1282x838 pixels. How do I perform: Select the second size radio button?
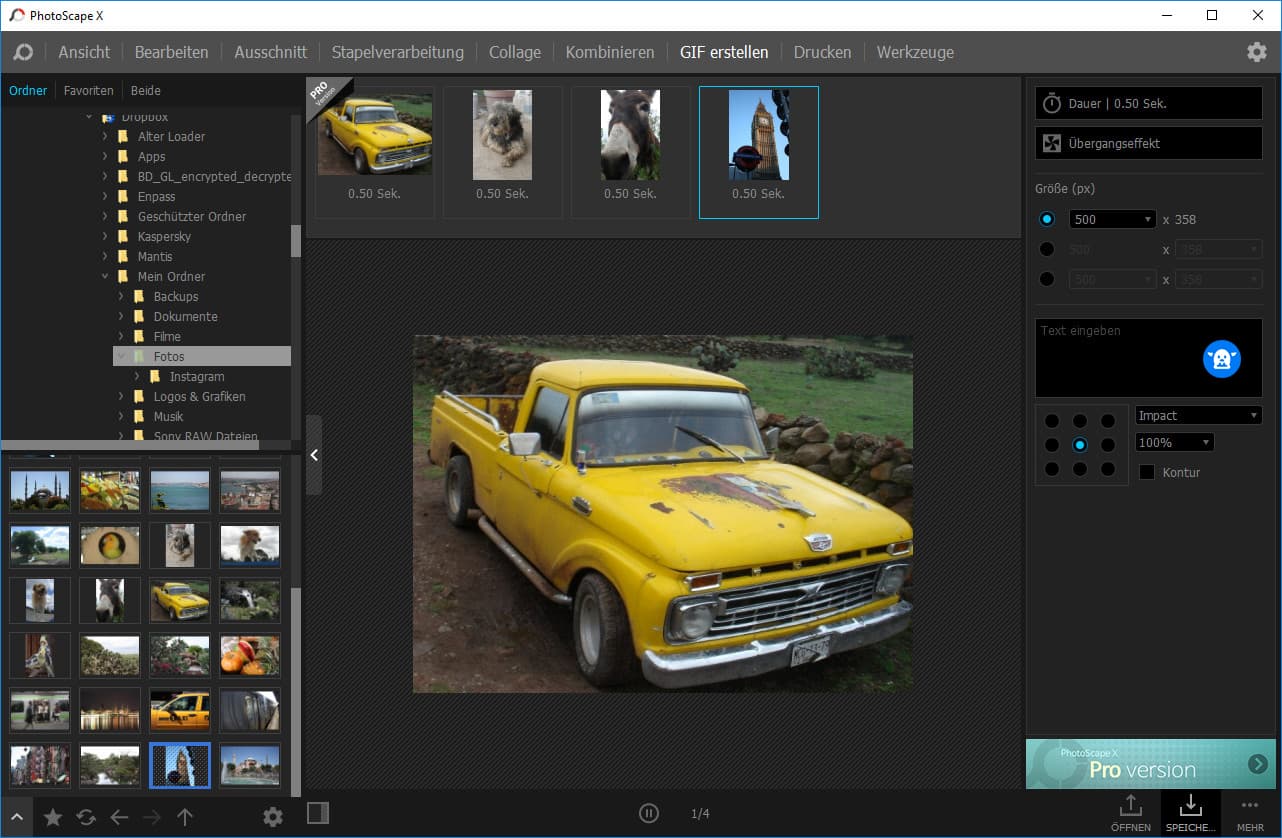tap(1047, 249)
